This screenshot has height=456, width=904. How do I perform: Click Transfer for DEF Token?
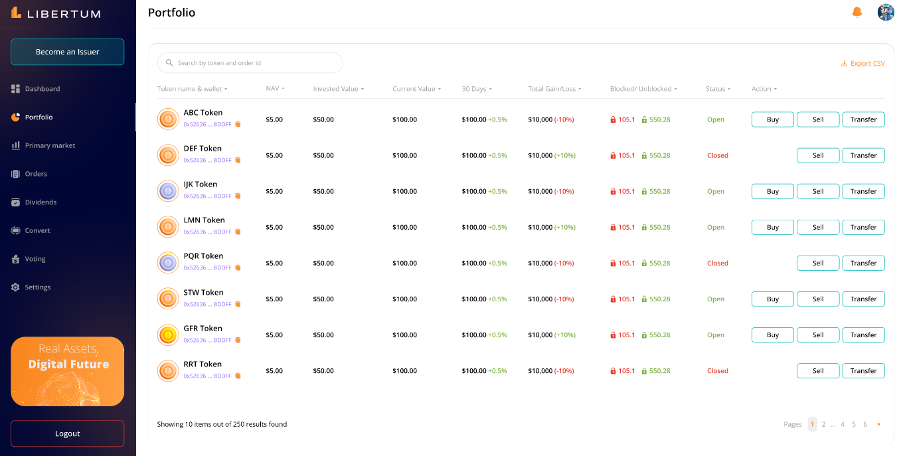[x=863, y=155]
